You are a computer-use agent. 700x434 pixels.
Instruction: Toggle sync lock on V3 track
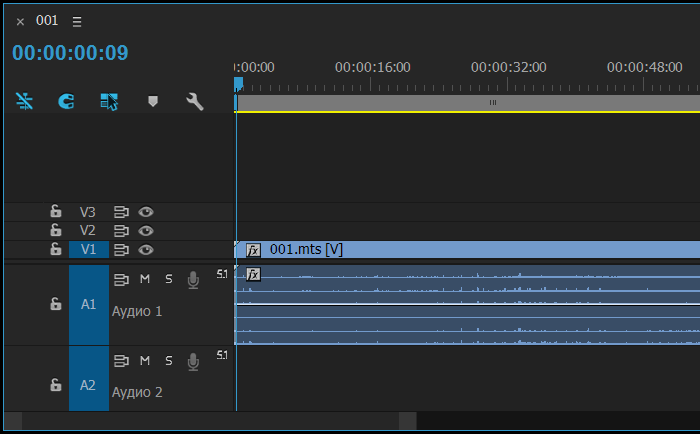click(x=121, y=212)
